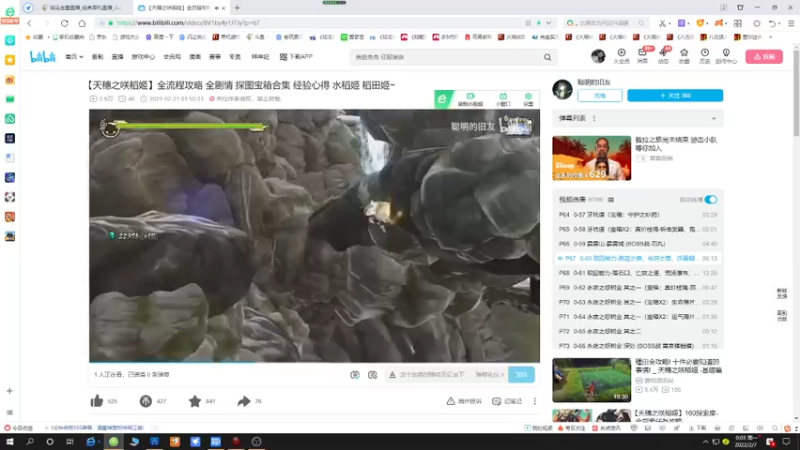
Task: Click the three-dot icon beside 弹幕列表
Action: coord(594,118)
